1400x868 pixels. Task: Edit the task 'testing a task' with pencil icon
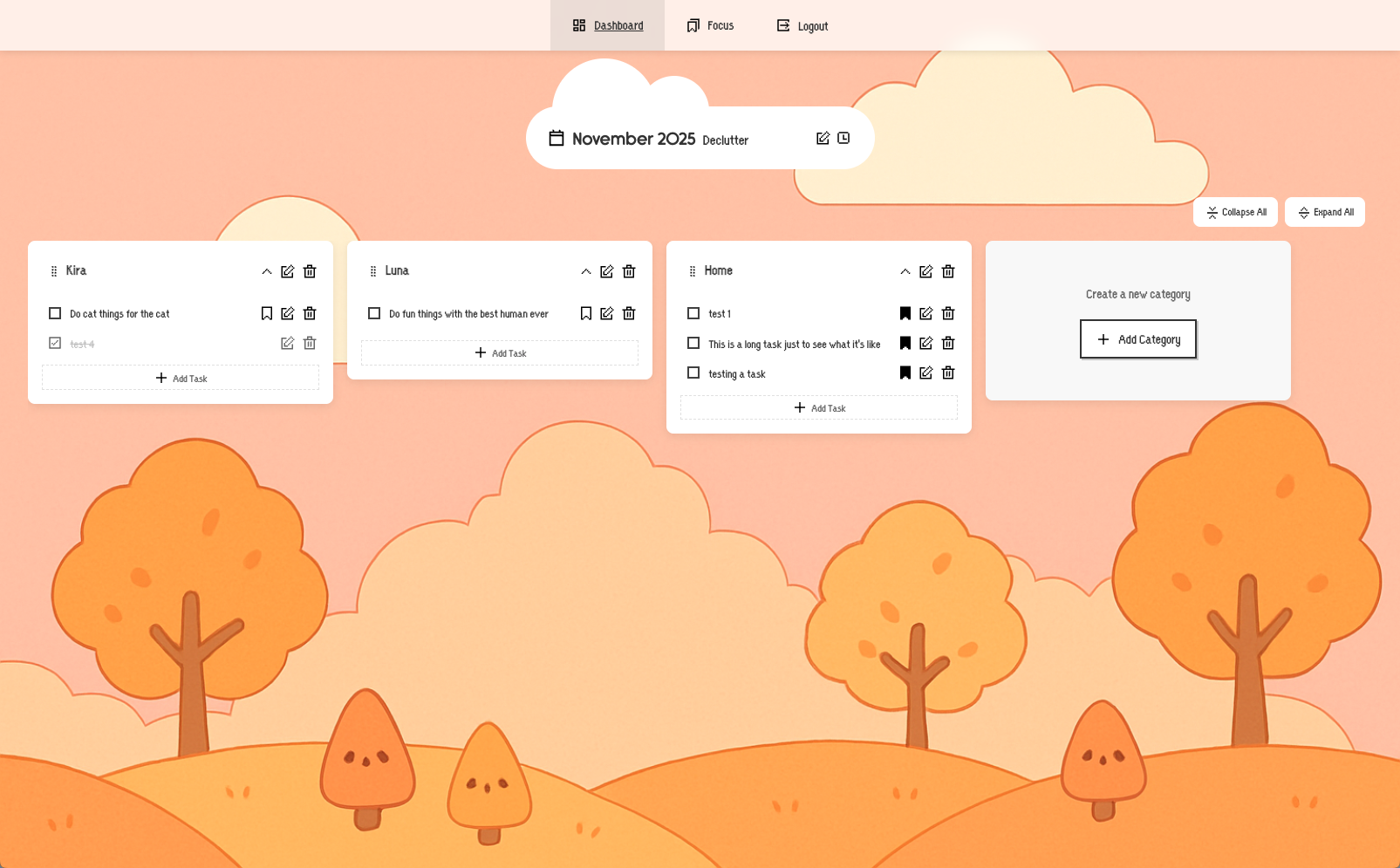[x=926, y=372]
